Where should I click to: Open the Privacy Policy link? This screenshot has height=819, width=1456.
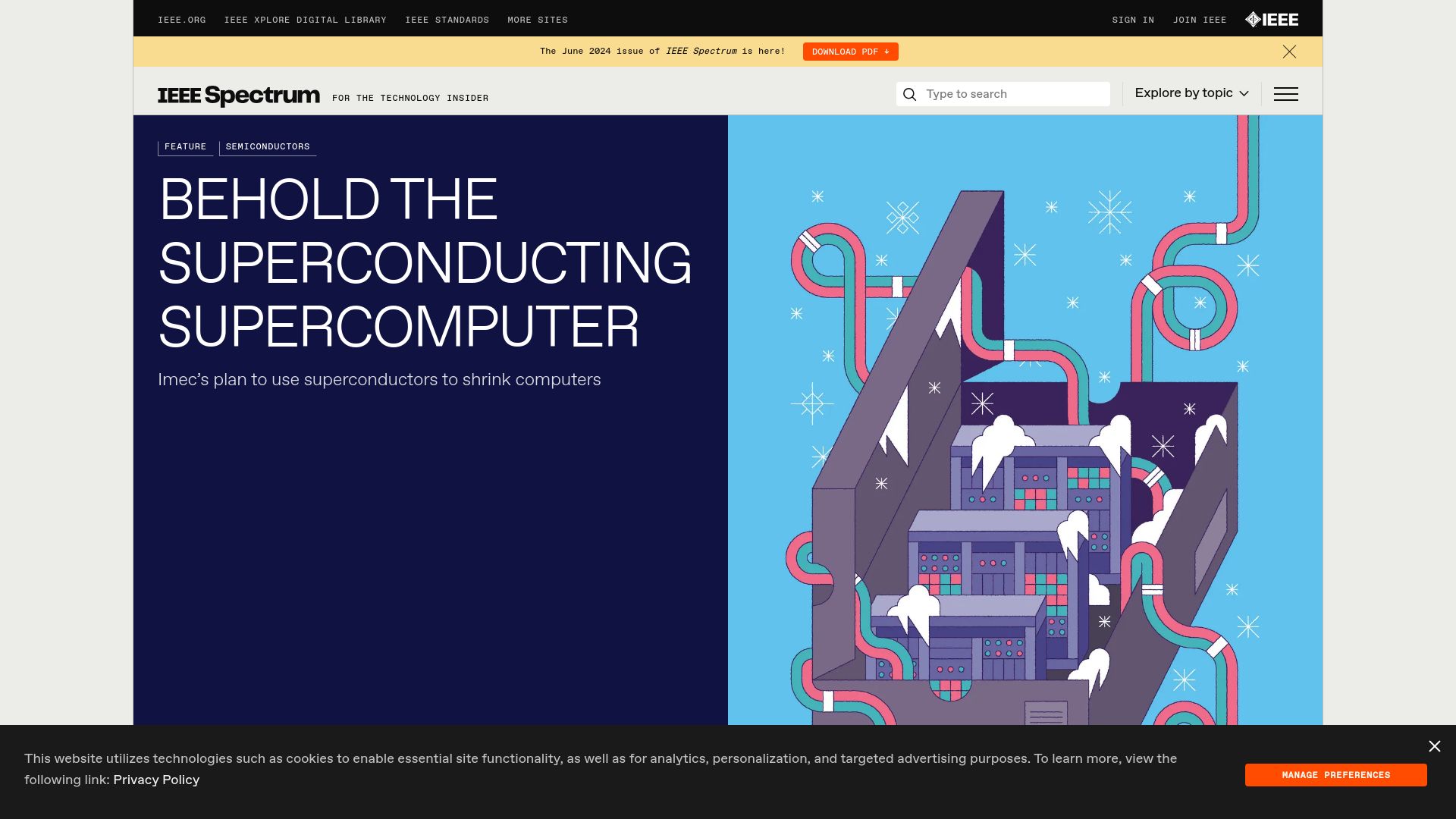[x=156, y=780]
